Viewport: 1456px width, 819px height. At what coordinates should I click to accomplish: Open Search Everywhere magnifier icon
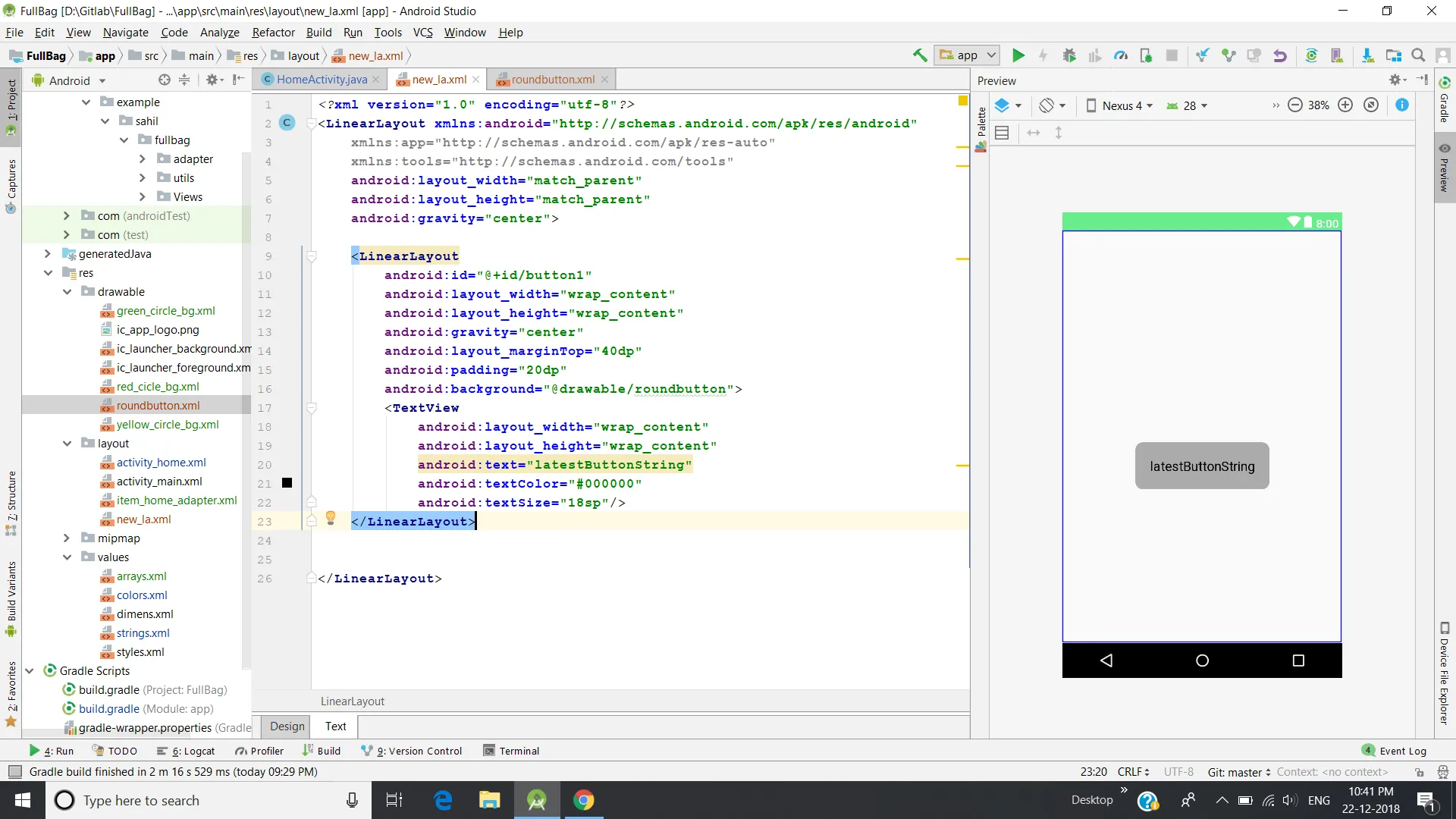pyautogui.click(x=1418, y=55)
